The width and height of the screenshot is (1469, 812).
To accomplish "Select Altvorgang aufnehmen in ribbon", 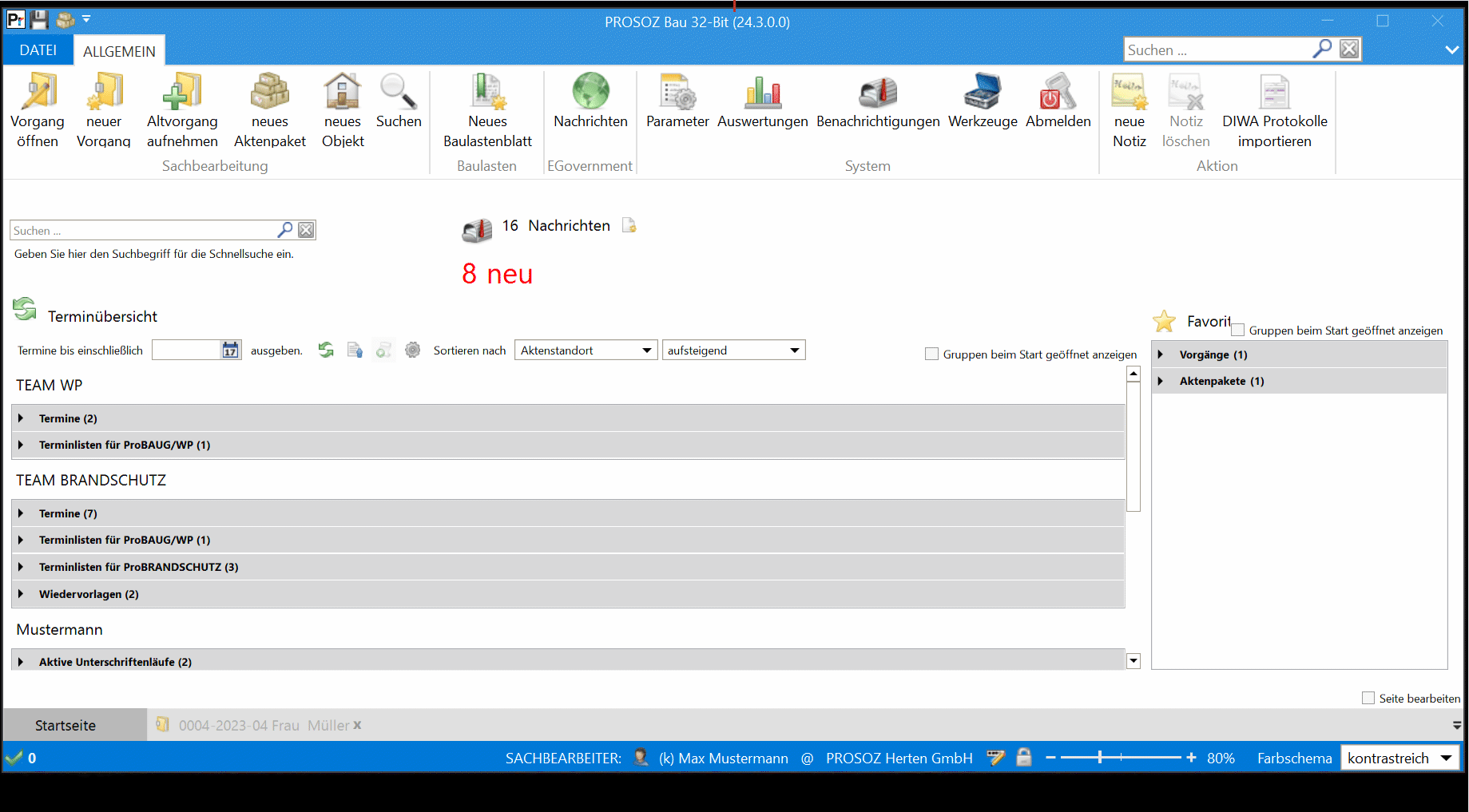I will (182, 110).
